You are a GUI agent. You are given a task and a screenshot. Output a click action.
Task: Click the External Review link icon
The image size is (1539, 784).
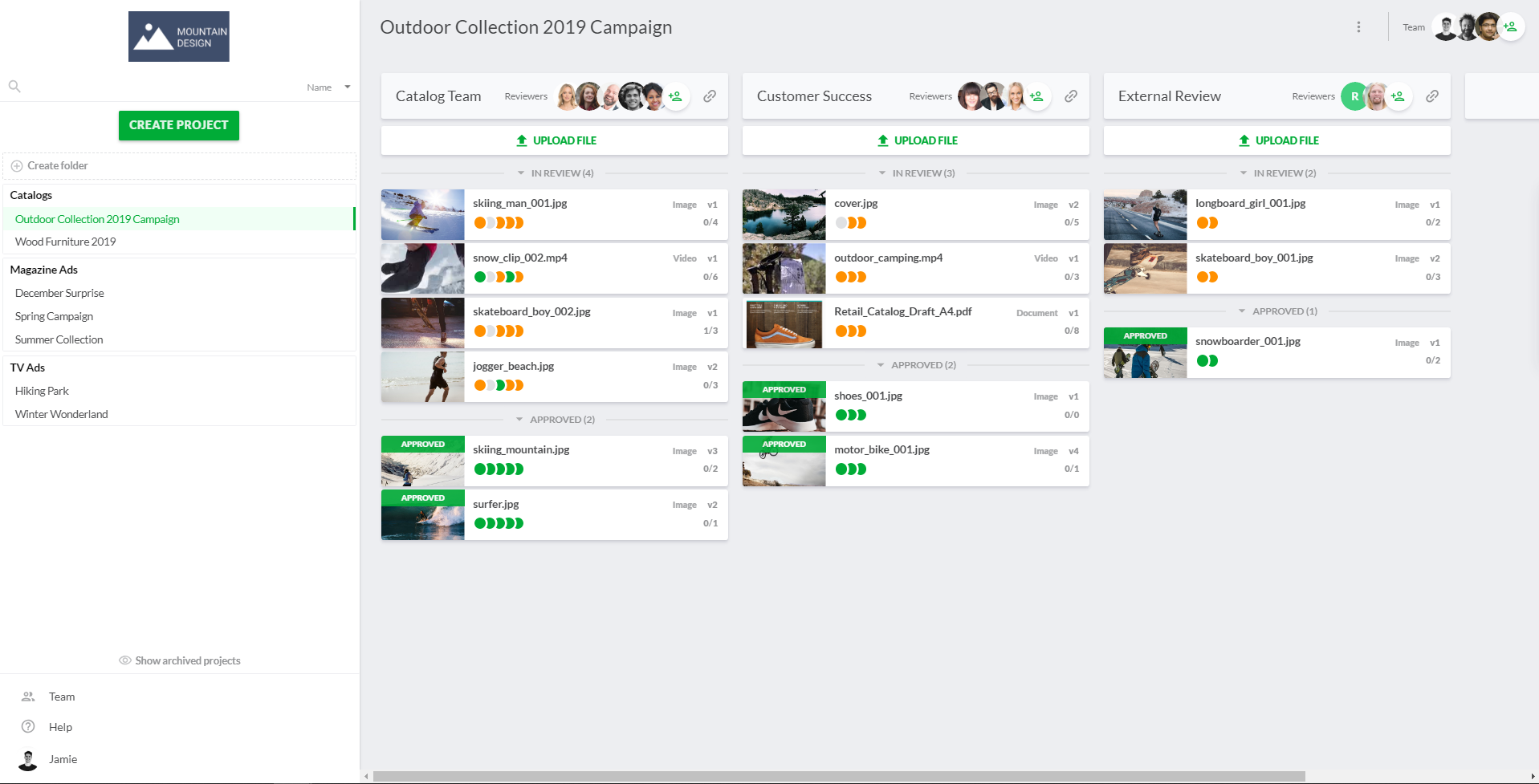click(x=1432, y=96)
